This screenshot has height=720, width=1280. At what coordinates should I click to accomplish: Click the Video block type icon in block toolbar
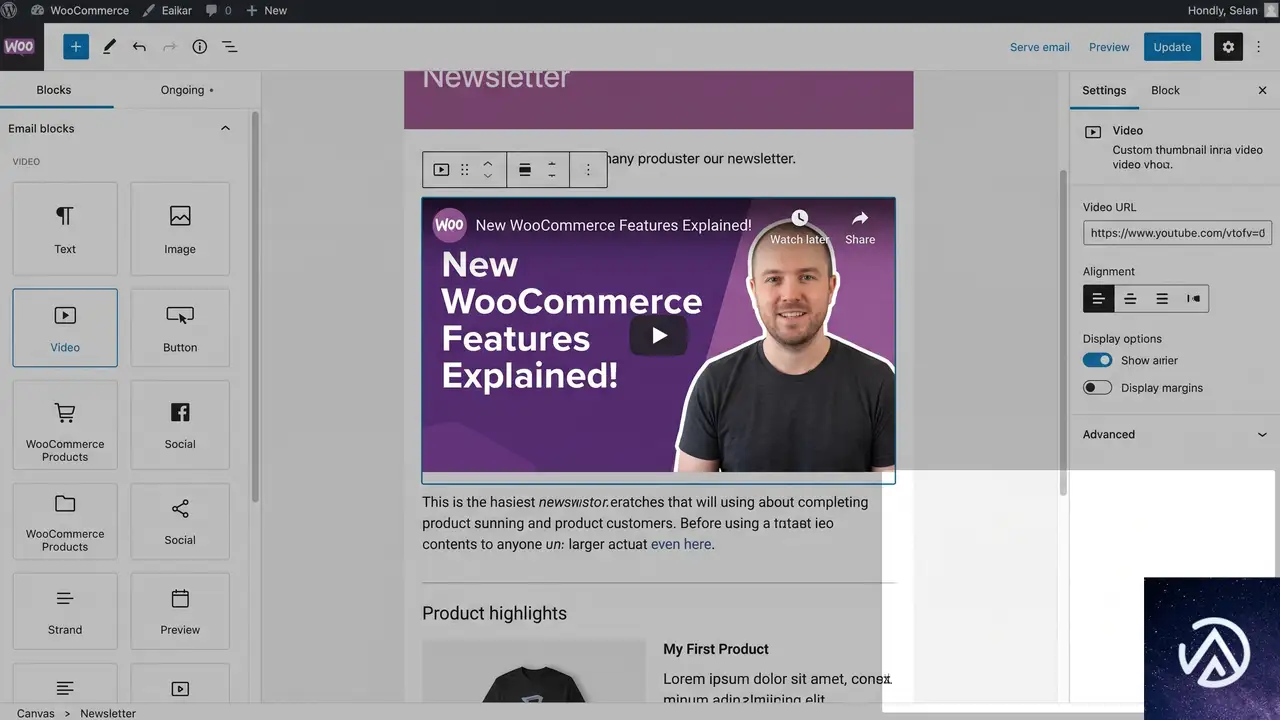coord(441,170)
